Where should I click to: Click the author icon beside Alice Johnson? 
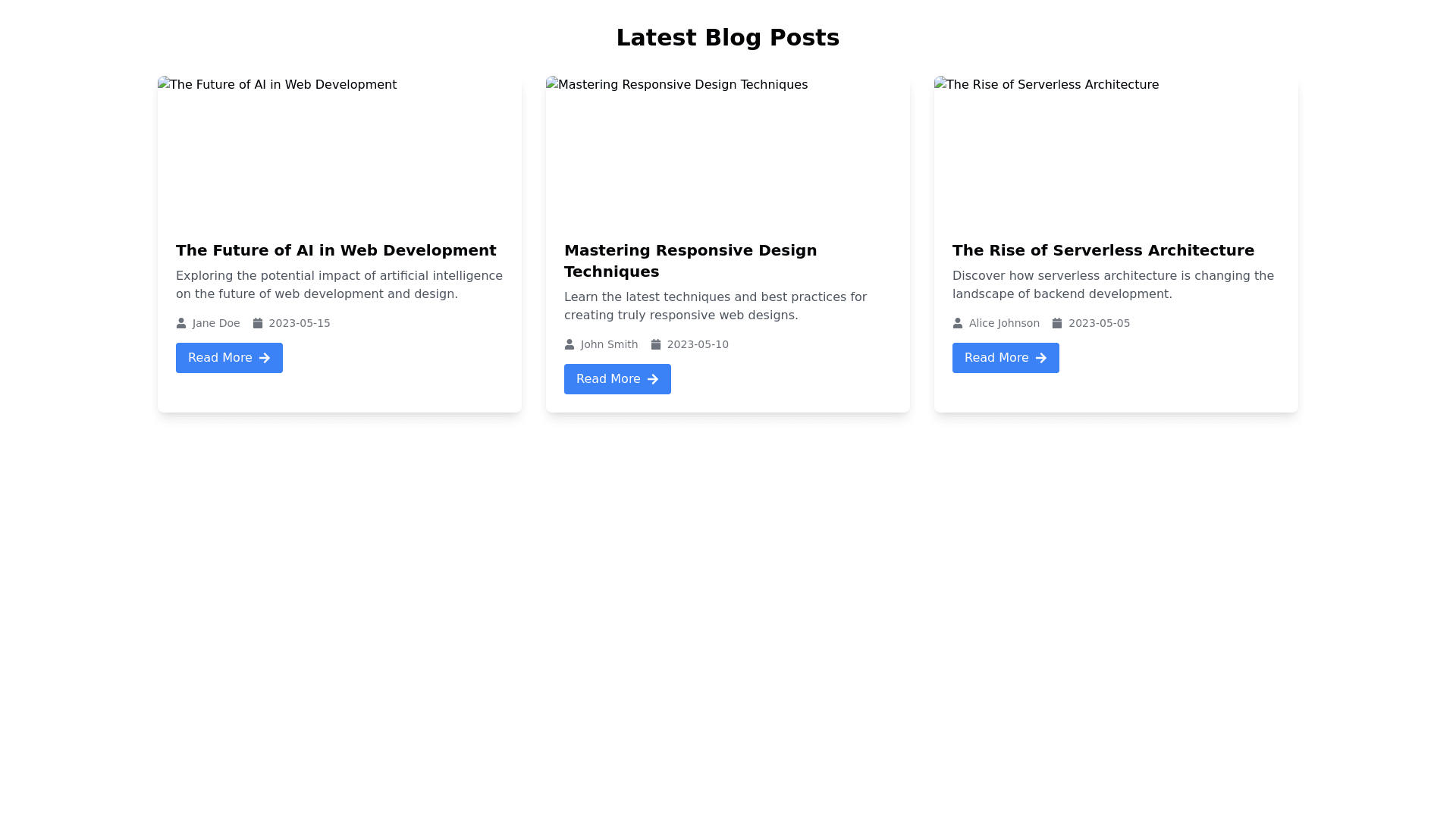tap(958, 323)
